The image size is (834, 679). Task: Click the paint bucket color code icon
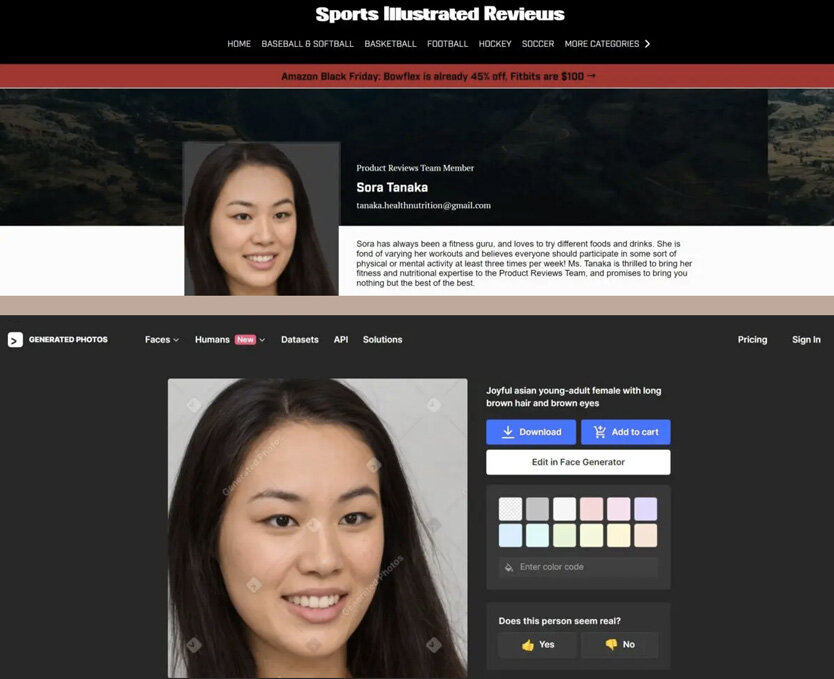click(x=509, y=567)
